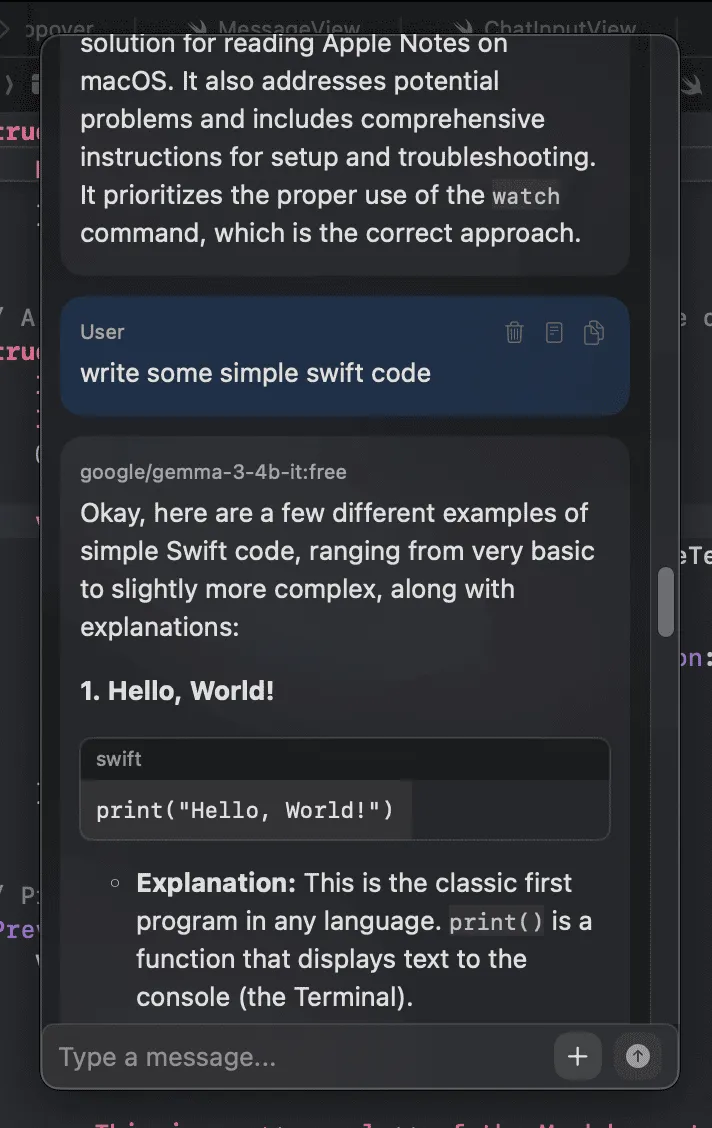Send message with the up-arrow button
Viewport: 712px width, 1128px height.
coord(637,1057)
